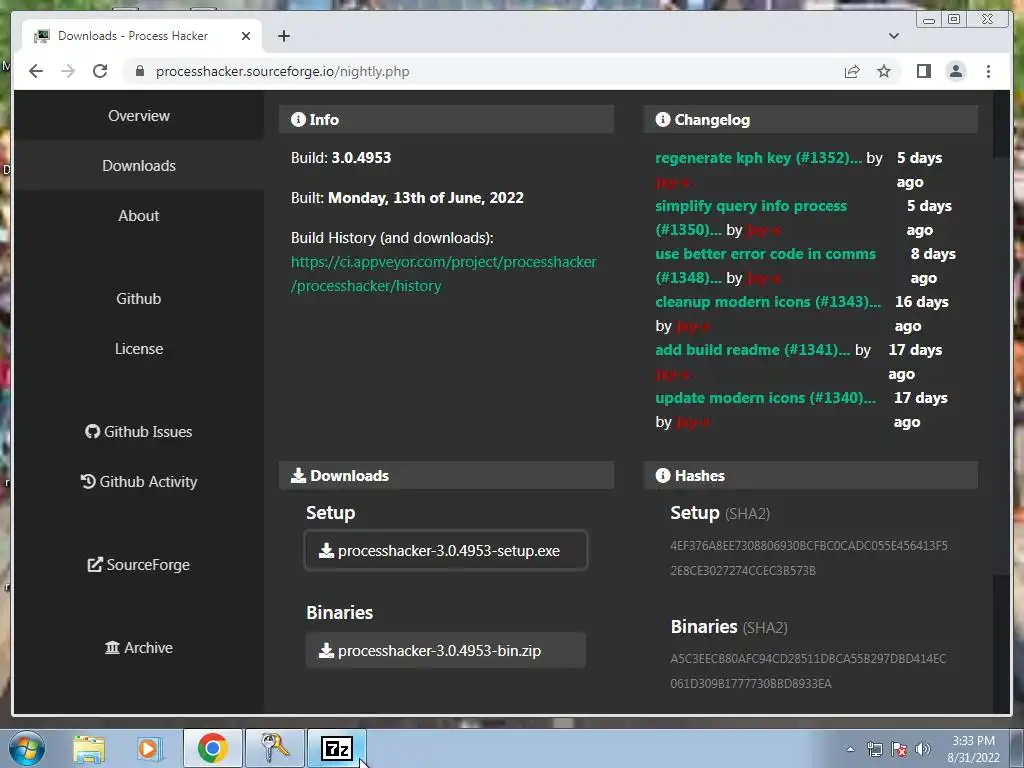Select Downloads in sidebar
The image size is (1024, 768).
tap(138, 166)
